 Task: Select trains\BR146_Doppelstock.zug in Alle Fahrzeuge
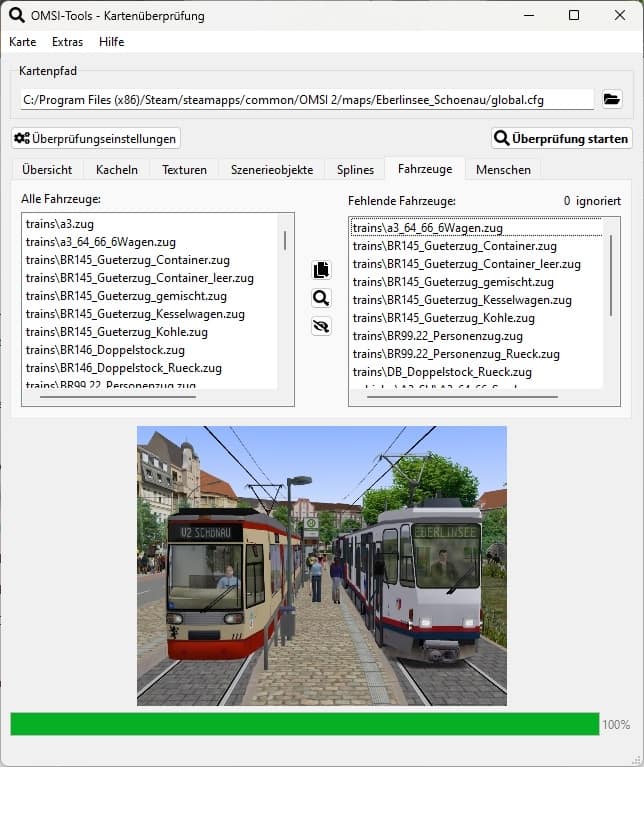pyautogui.click(x=105, y=350)
